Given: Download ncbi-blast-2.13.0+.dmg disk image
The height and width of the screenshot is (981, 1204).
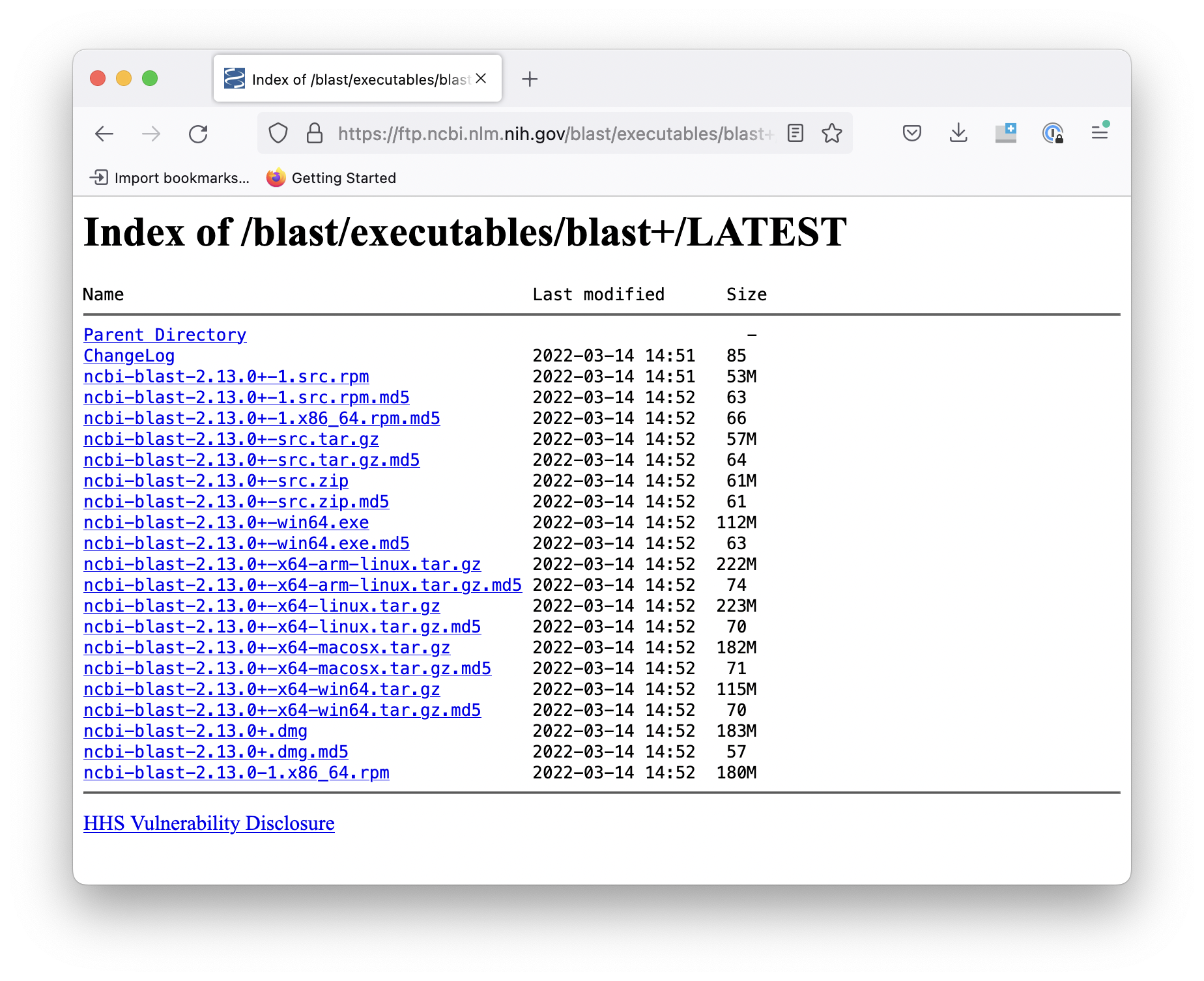Looking at the screenshot, I should pyautogui.click(x=195, y=731).
